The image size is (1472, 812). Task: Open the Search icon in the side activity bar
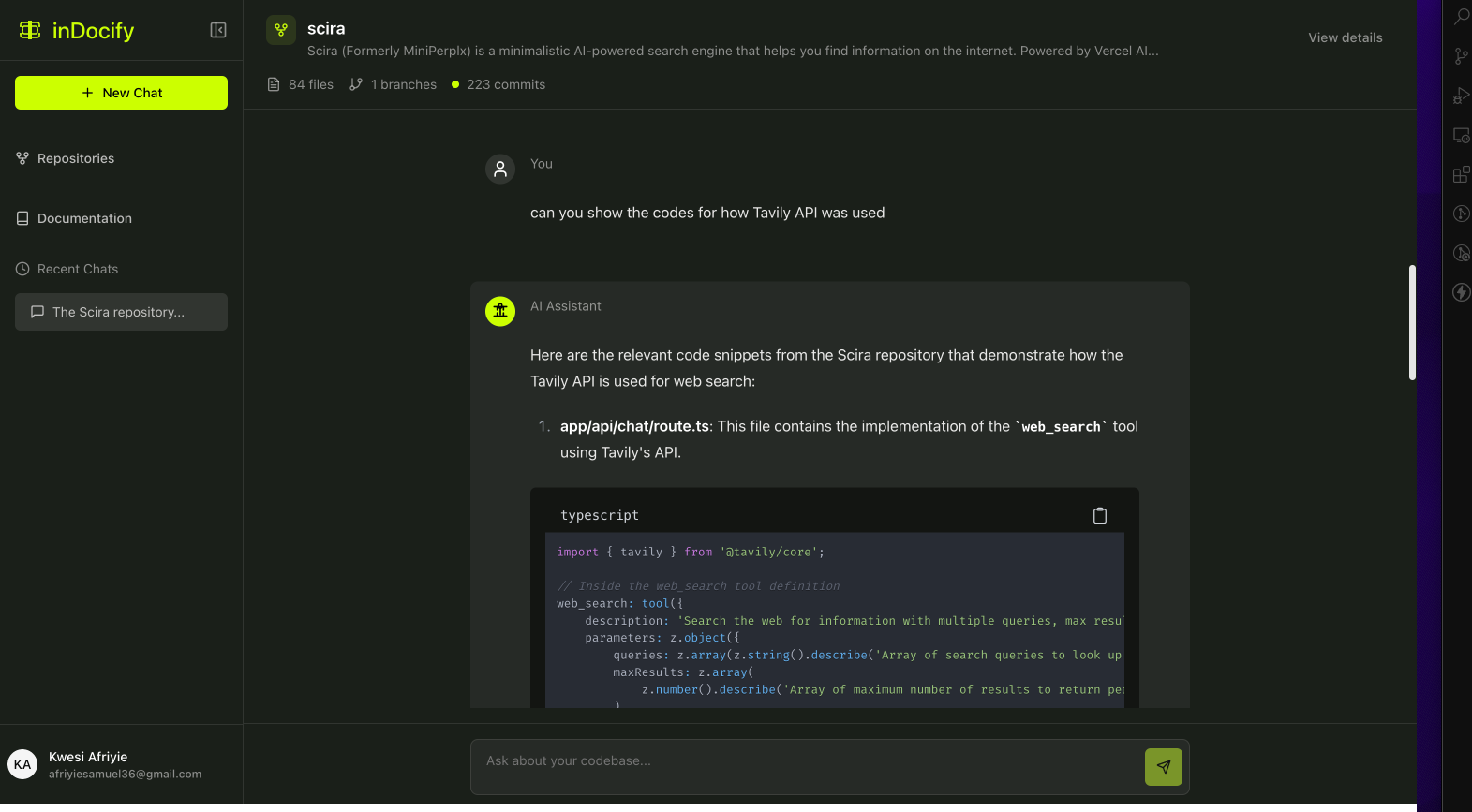click(1462, 16)
